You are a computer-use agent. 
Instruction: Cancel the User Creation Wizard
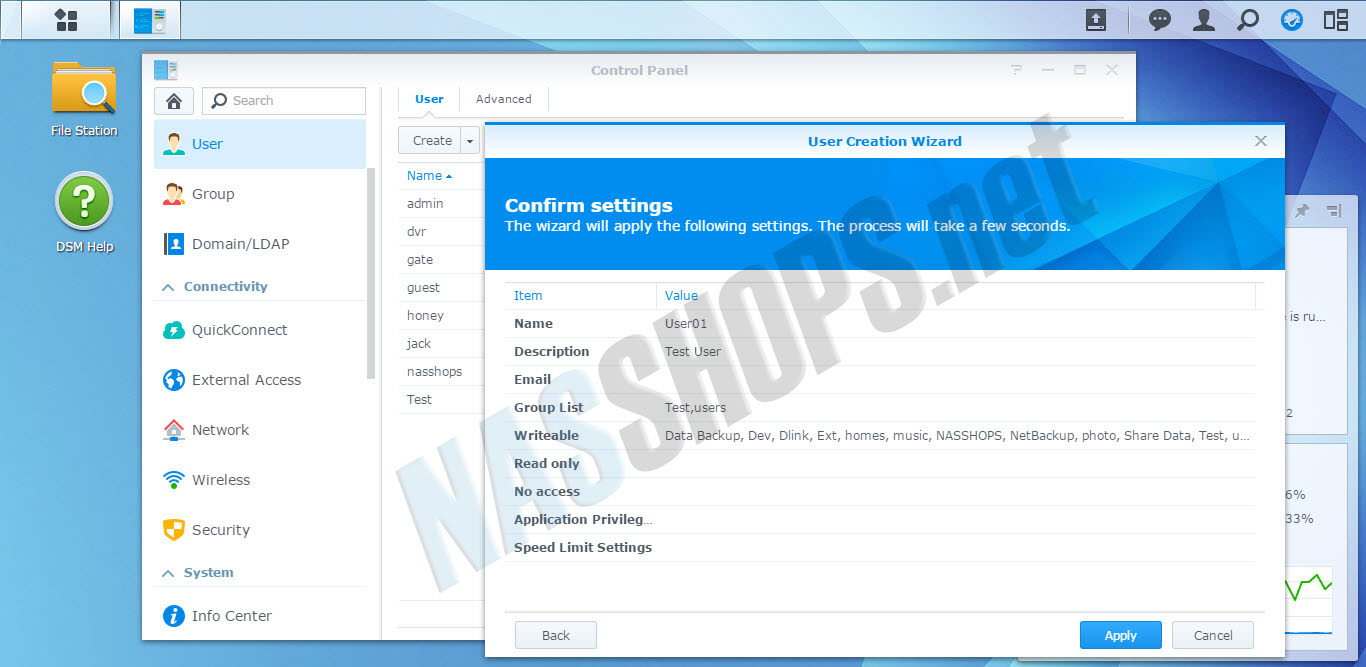(x=1213, y=635)
